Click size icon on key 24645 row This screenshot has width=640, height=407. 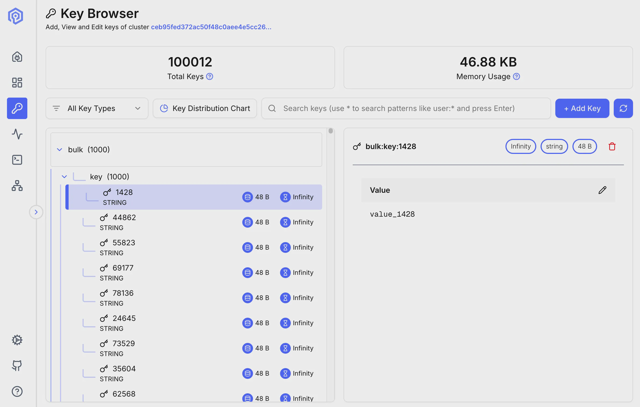coord(247,323)
